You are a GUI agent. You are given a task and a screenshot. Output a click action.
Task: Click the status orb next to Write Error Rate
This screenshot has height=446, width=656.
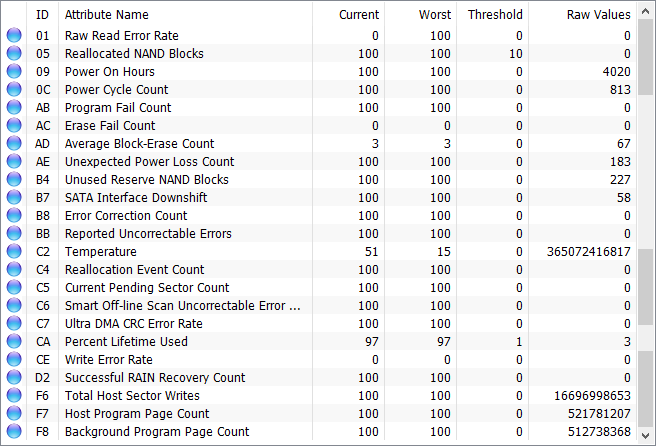coord(14,359)
